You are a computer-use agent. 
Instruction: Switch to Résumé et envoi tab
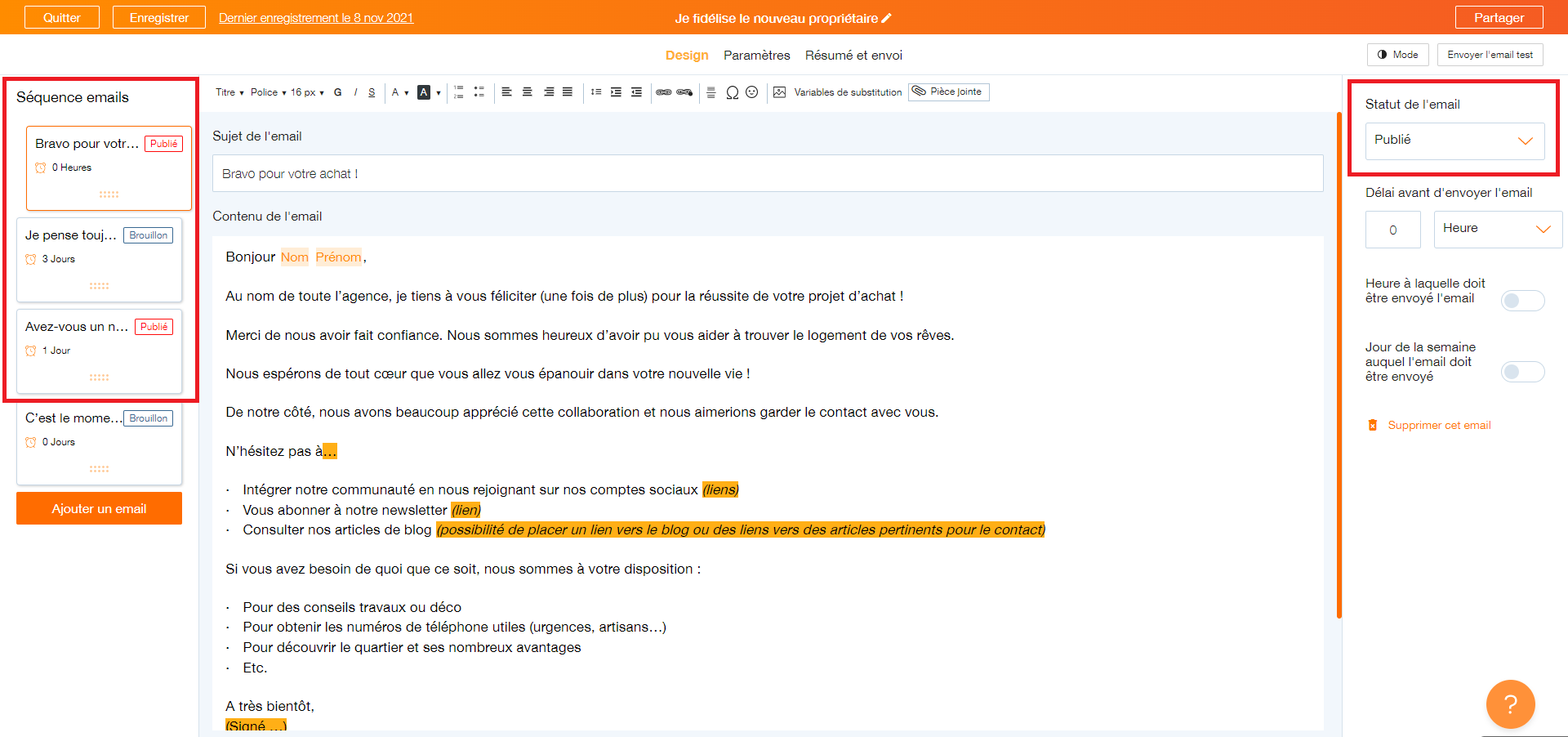point(853,56)
